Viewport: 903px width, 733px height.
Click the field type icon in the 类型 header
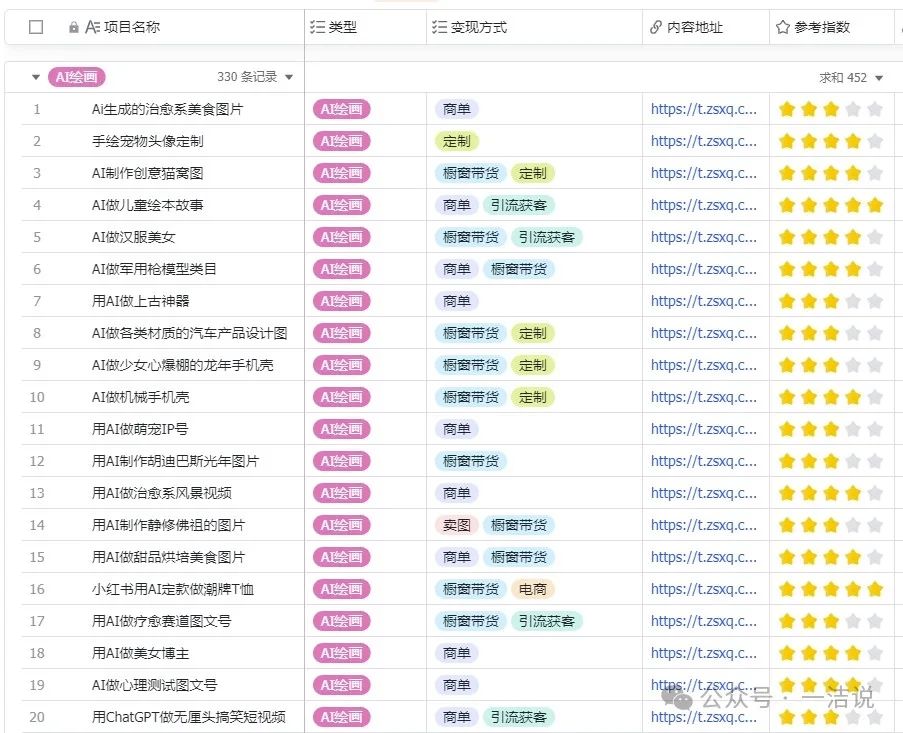(x=319, y=27)
